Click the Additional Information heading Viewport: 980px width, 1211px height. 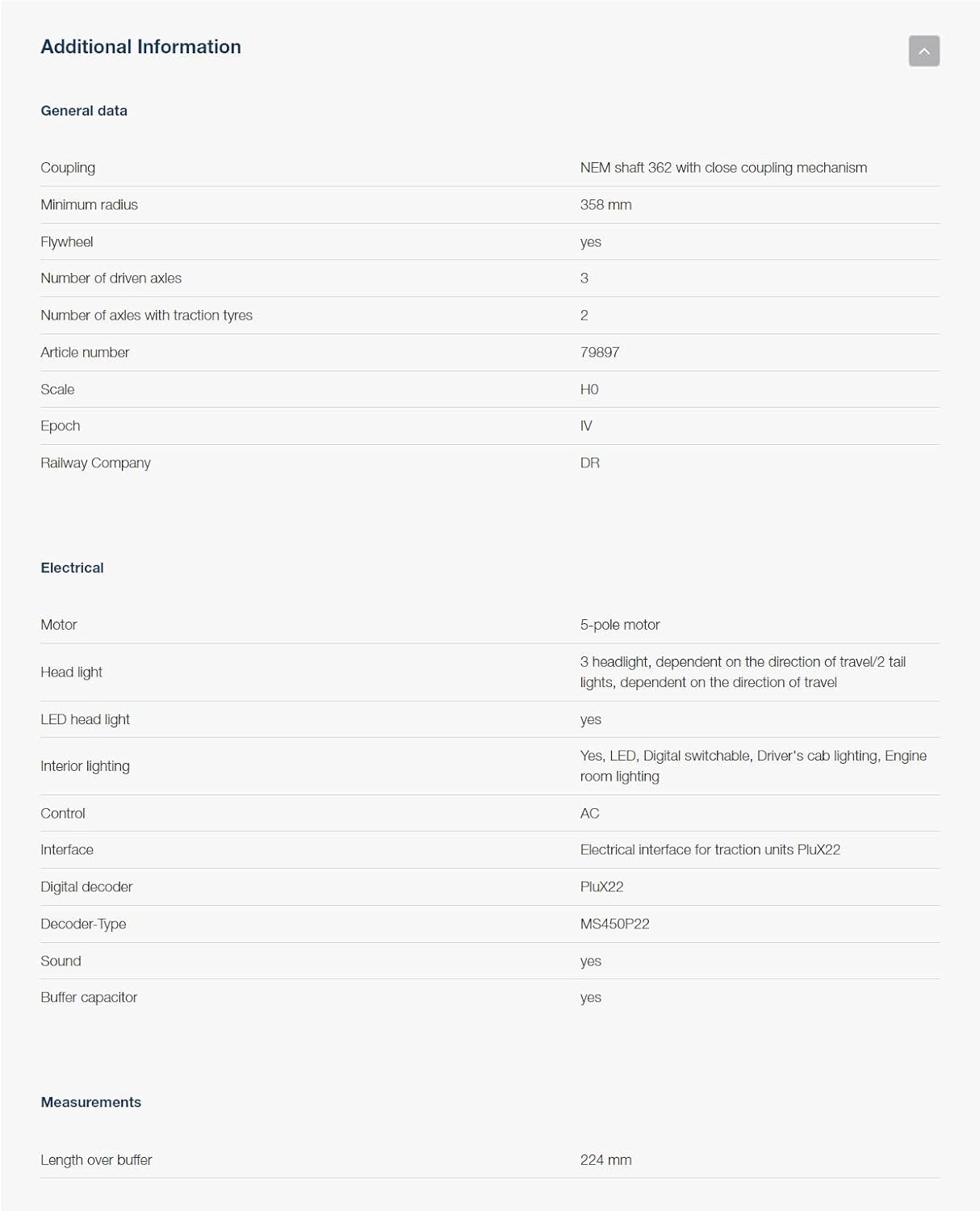(x=140, y=47)
